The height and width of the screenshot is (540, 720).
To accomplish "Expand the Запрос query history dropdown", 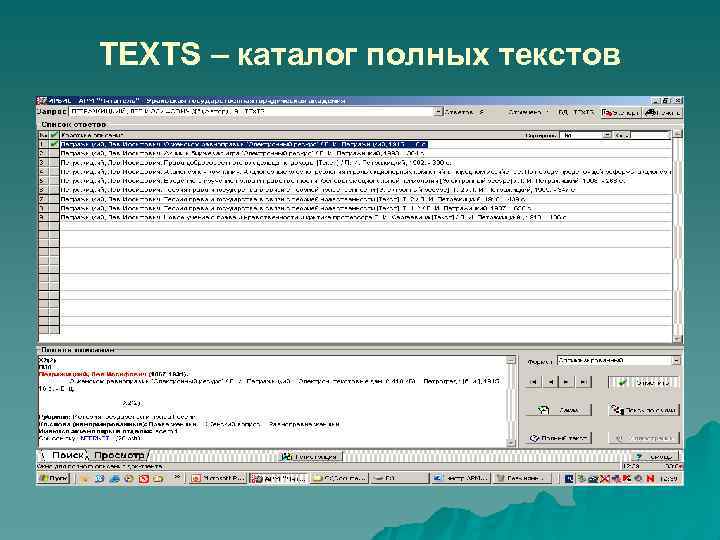I will [438, 112].
